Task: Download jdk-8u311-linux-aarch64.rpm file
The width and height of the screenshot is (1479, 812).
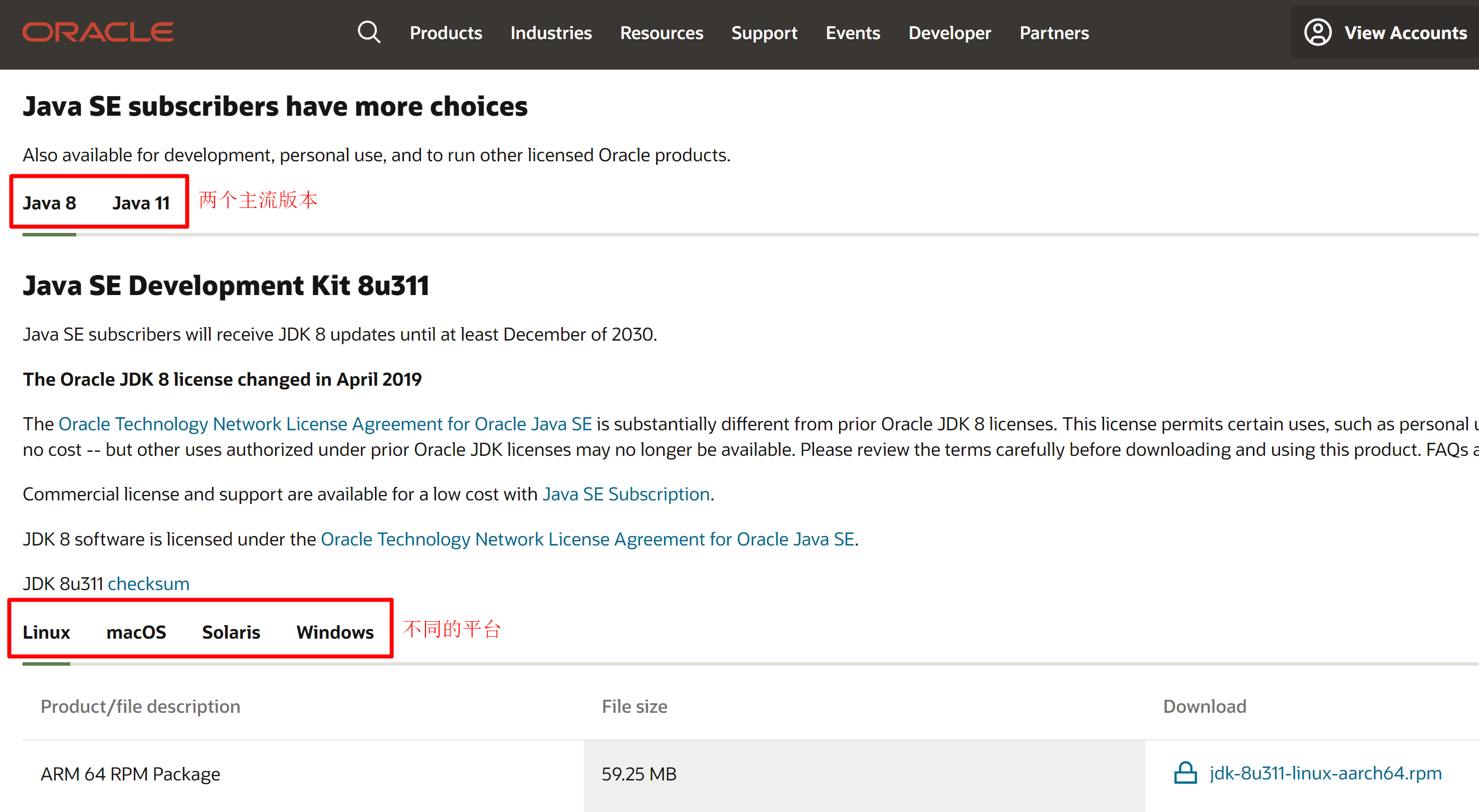Action: tap(1325, 773)
